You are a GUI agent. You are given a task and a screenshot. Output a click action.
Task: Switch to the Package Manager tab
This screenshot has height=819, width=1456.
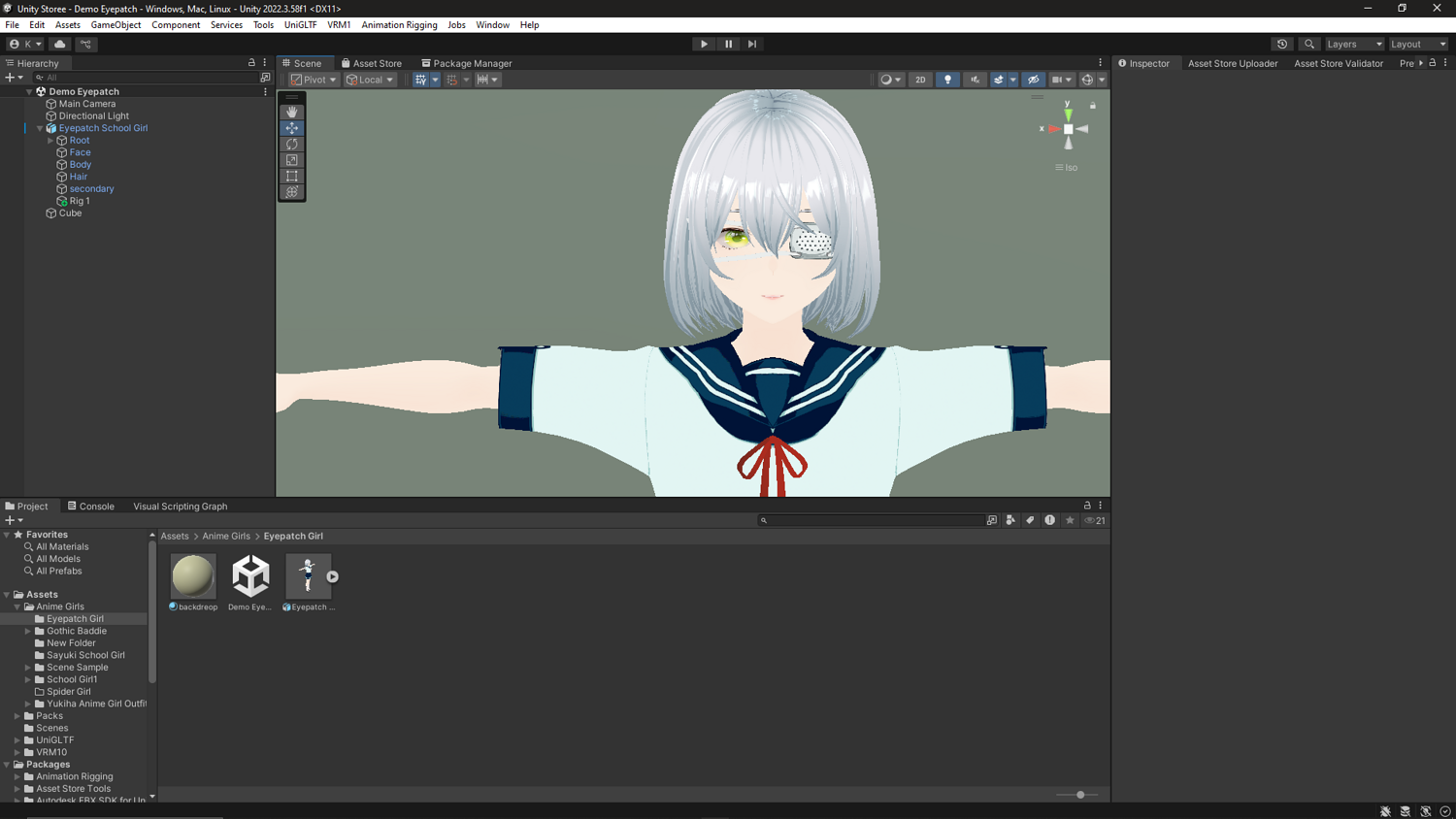[x=466, y=63]
